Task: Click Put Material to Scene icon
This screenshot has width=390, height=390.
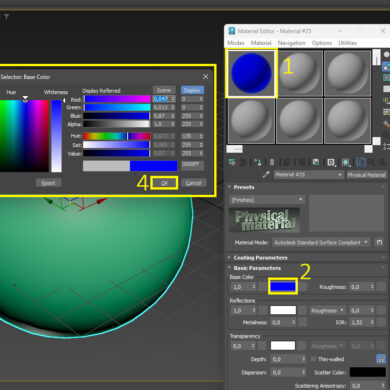Action: coord(242,162)
